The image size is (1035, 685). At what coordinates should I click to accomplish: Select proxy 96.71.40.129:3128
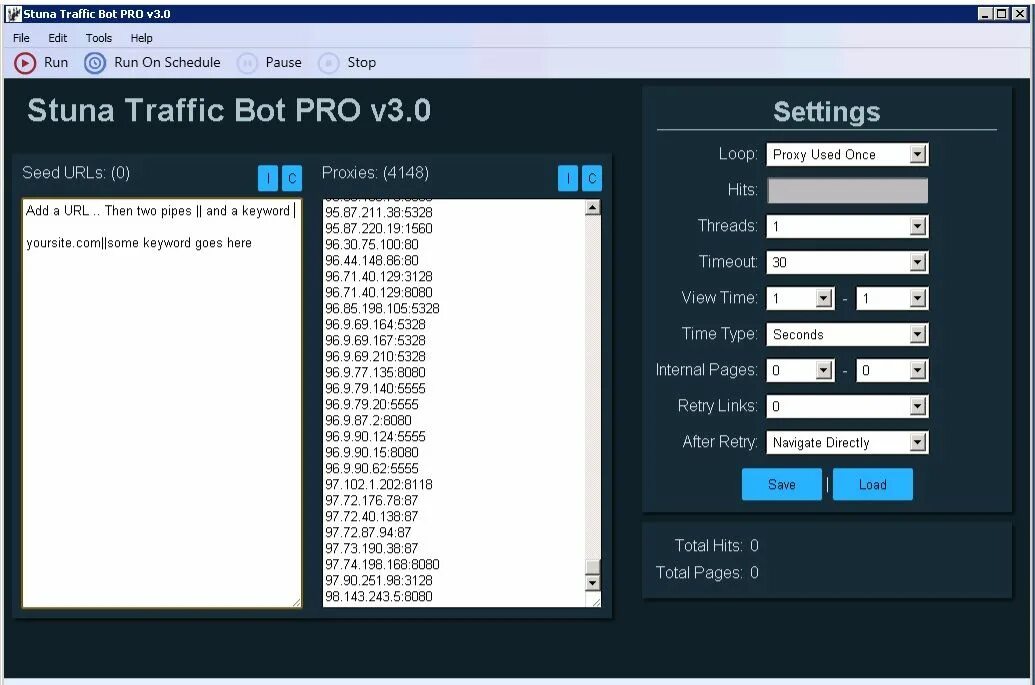379,277
